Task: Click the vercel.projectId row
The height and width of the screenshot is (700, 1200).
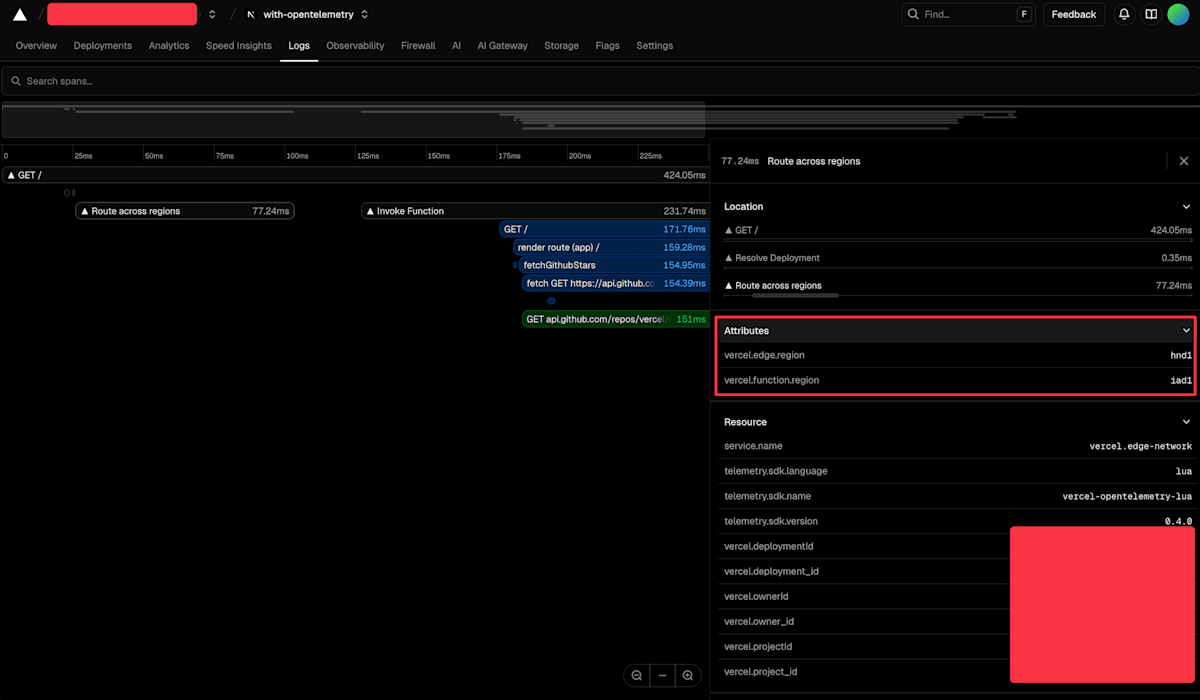Action: tap(958, 646)
